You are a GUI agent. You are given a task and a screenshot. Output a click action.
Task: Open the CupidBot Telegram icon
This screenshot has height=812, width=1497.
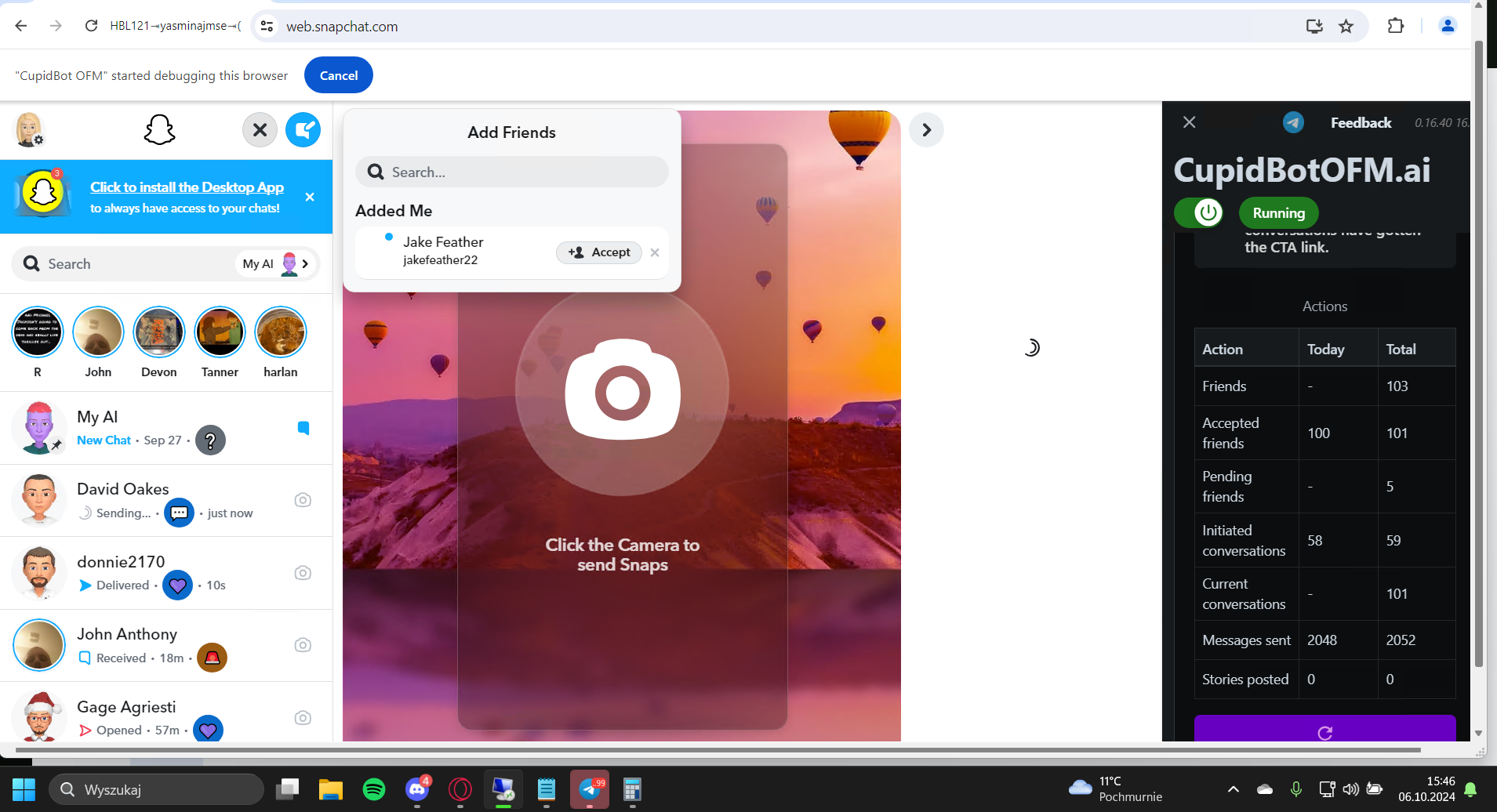pos(1293,122)
